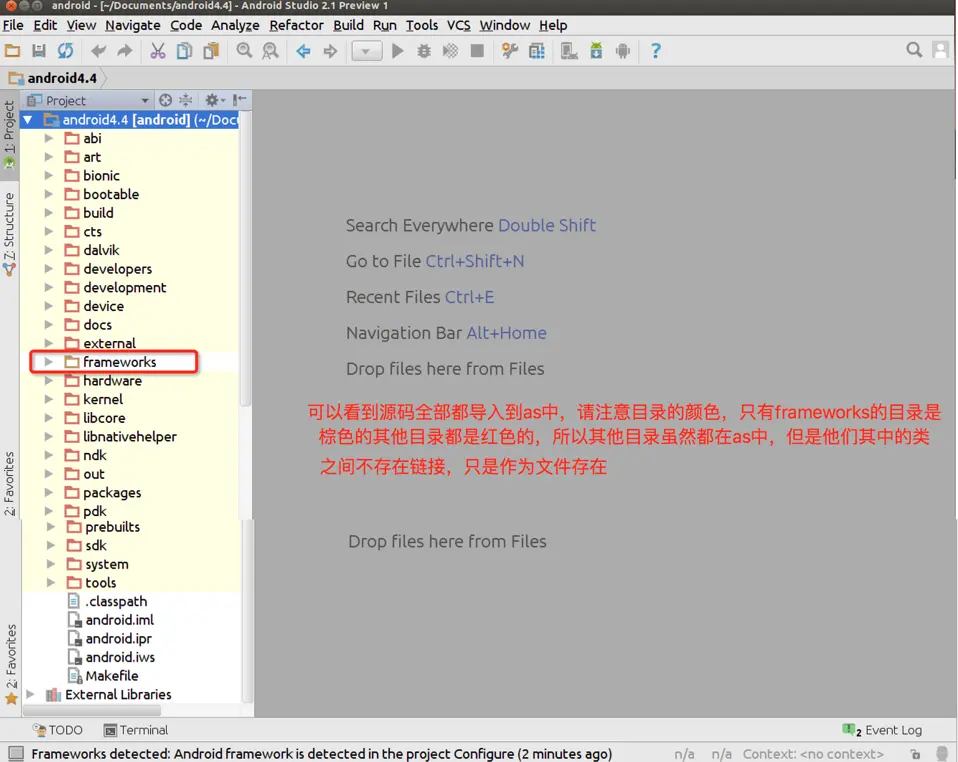Click the Copy icon in toolbar
The height and width of the screenshot is (762, 958).
pos(184,51)
